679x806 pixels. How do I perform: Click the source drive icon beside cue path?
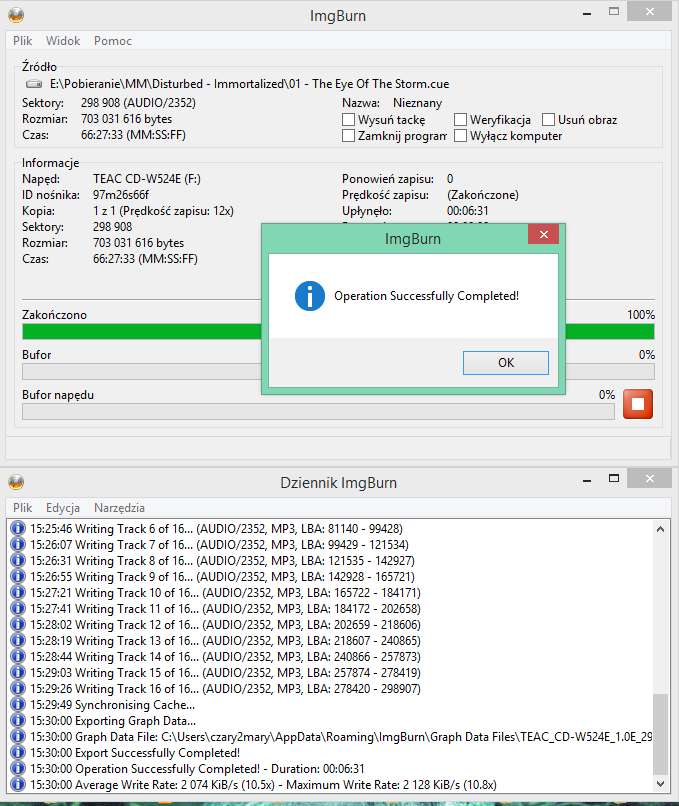(x=34, y=84)
